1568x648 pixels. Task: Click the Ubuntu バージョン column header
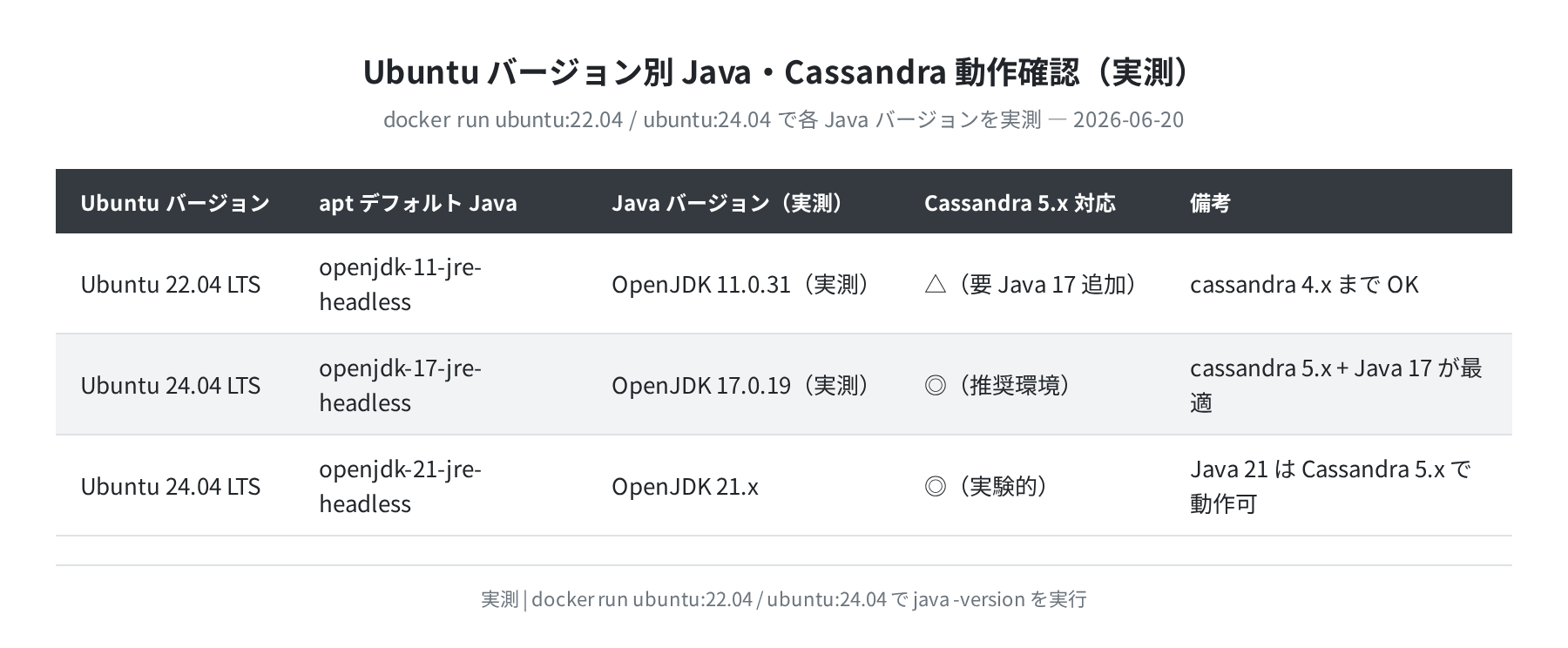[x=175, y=203]
